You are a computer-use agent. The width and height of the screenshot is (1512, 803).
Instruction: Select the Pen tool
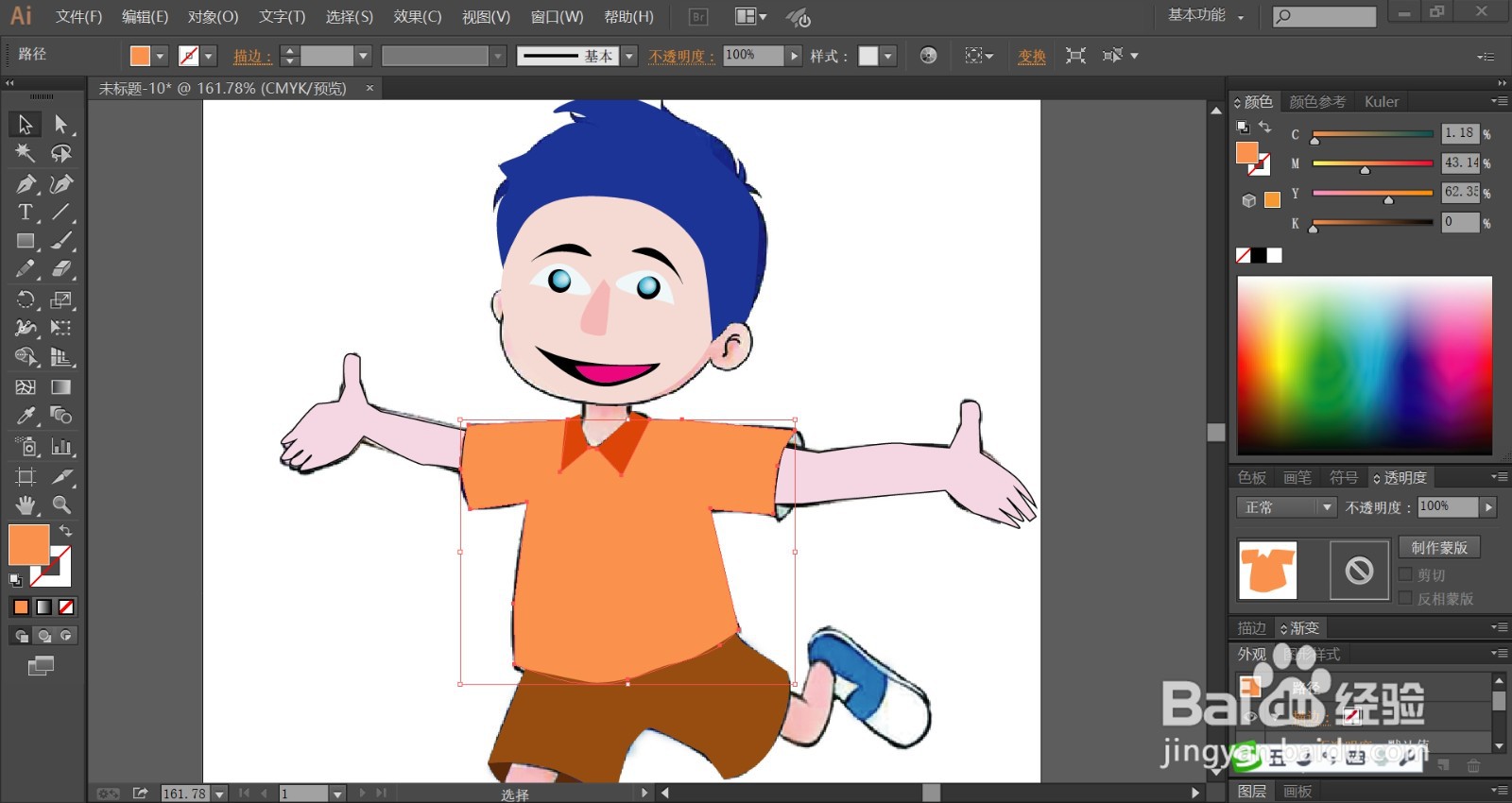point(26,183)
